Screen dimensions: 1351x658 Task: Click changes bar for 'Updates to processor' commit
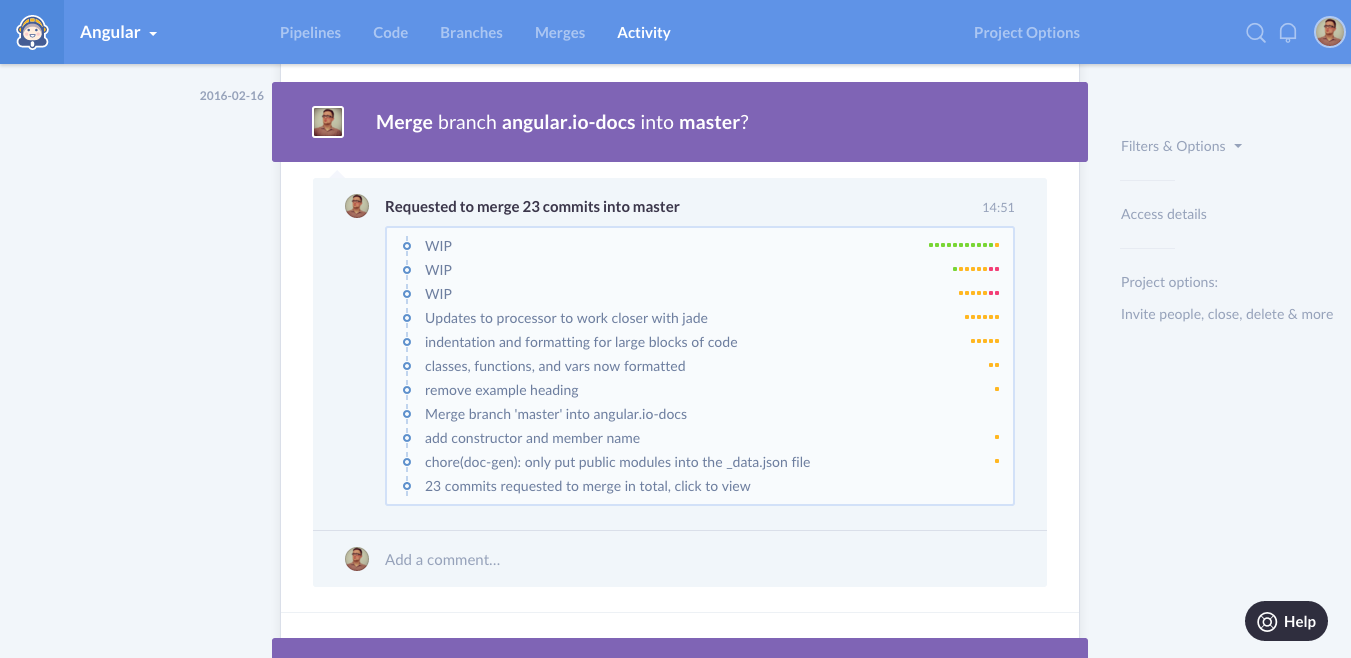click(982, 318)
